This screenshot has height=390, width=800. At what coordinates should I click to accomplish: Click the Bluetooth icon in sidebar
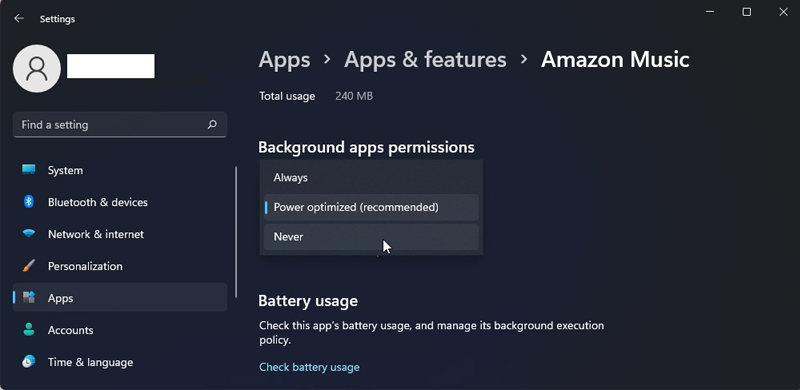[29, 202]
